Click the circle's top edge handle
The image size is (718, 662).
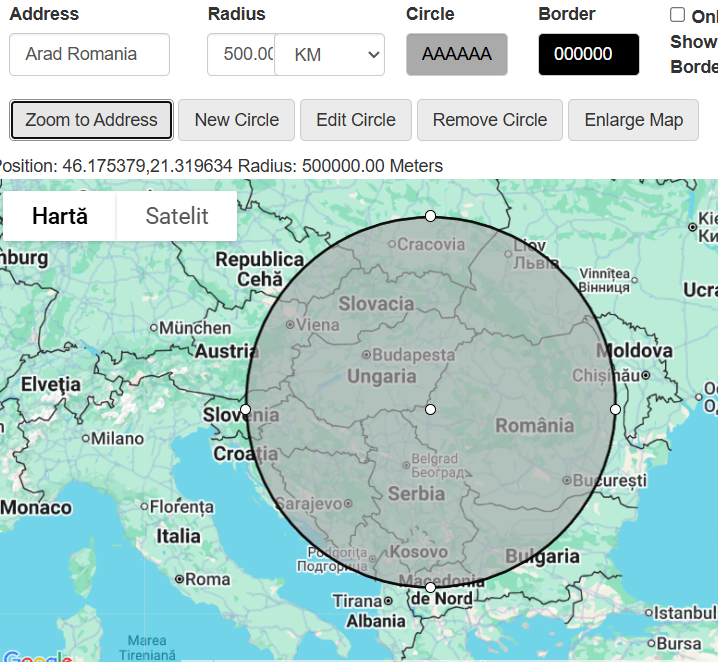coord(430,216)
